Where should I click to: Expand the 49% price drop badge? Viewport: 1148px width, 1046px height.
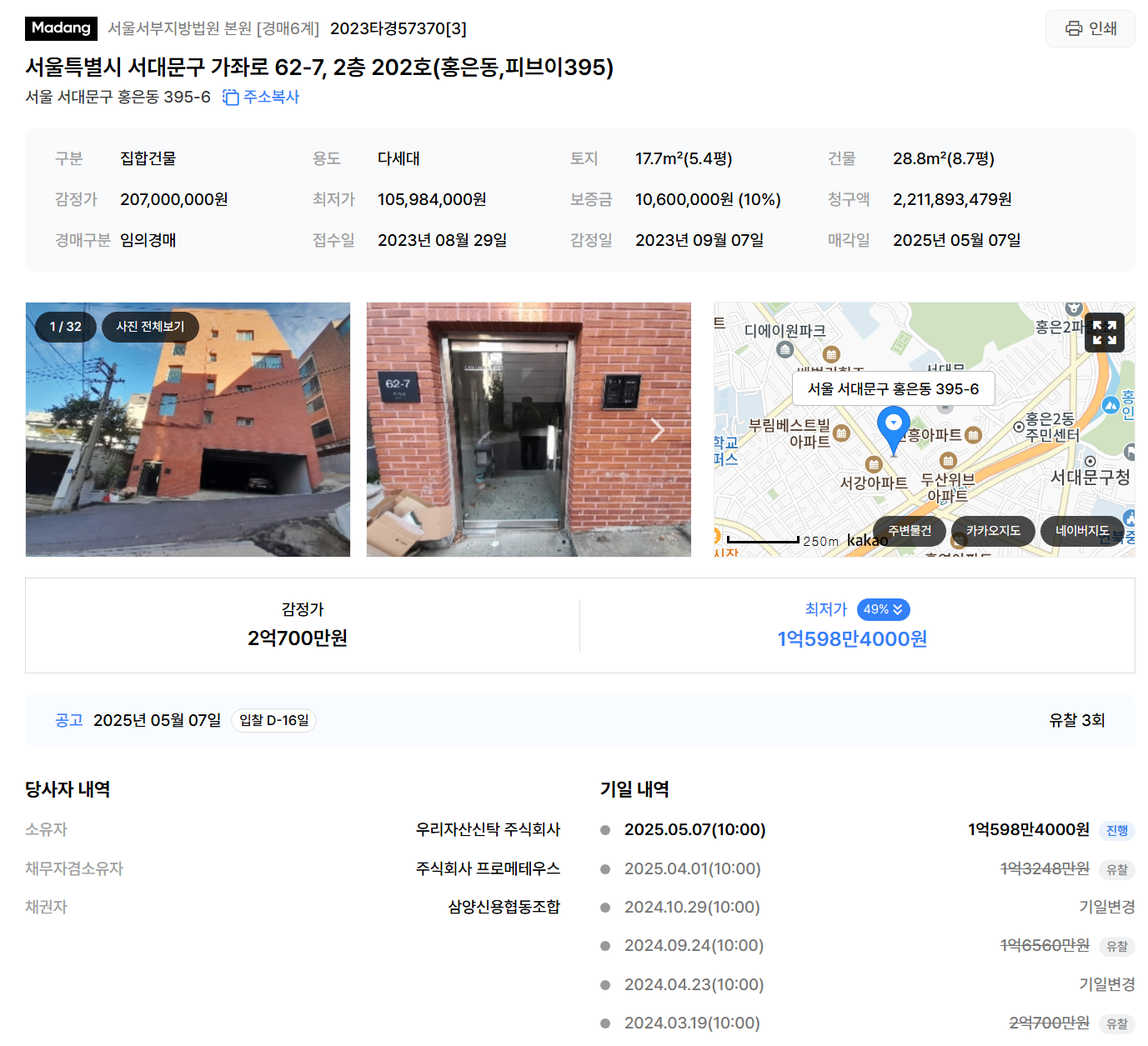[x=883, y=609]
